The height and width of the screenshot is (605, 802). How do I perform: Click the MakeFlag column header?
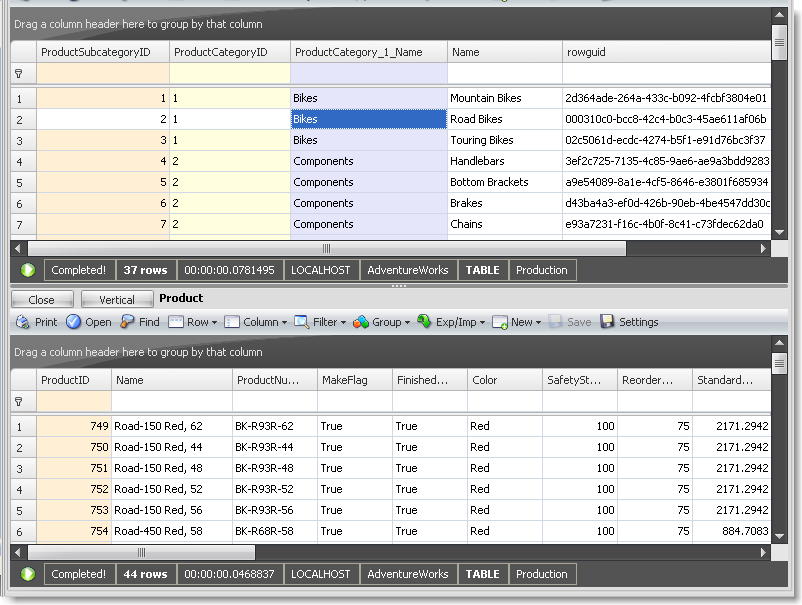355,380
